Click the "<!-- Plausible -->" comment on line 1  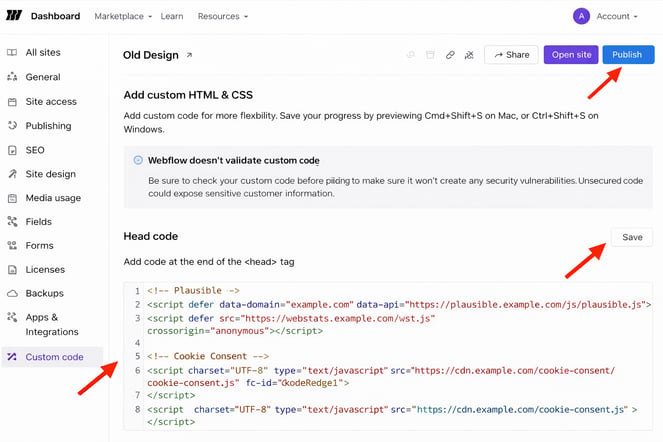pos(194,291)
